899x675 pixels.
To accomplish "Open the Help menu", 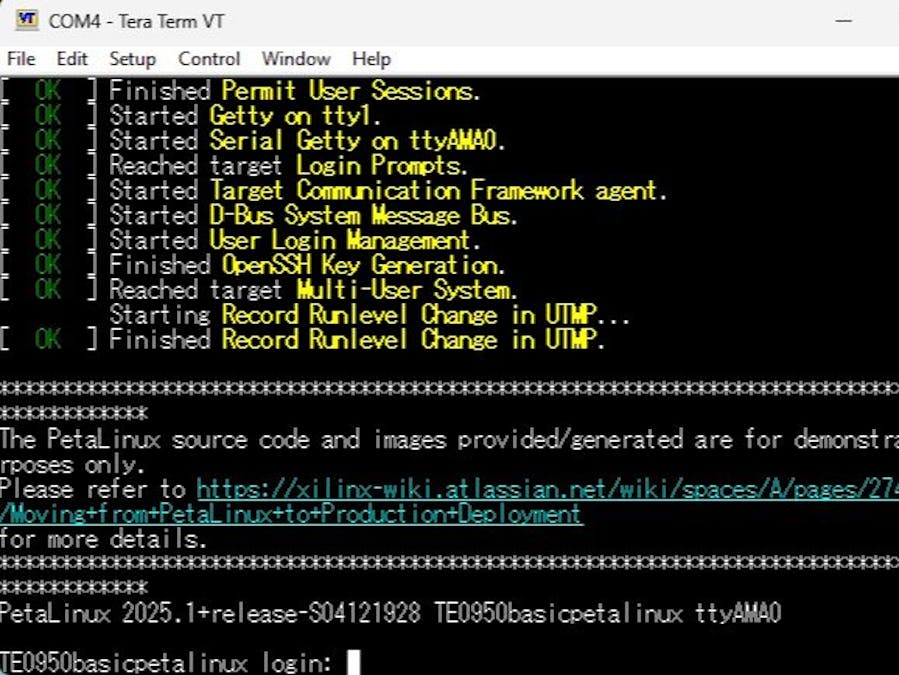I will coord(371,59).
